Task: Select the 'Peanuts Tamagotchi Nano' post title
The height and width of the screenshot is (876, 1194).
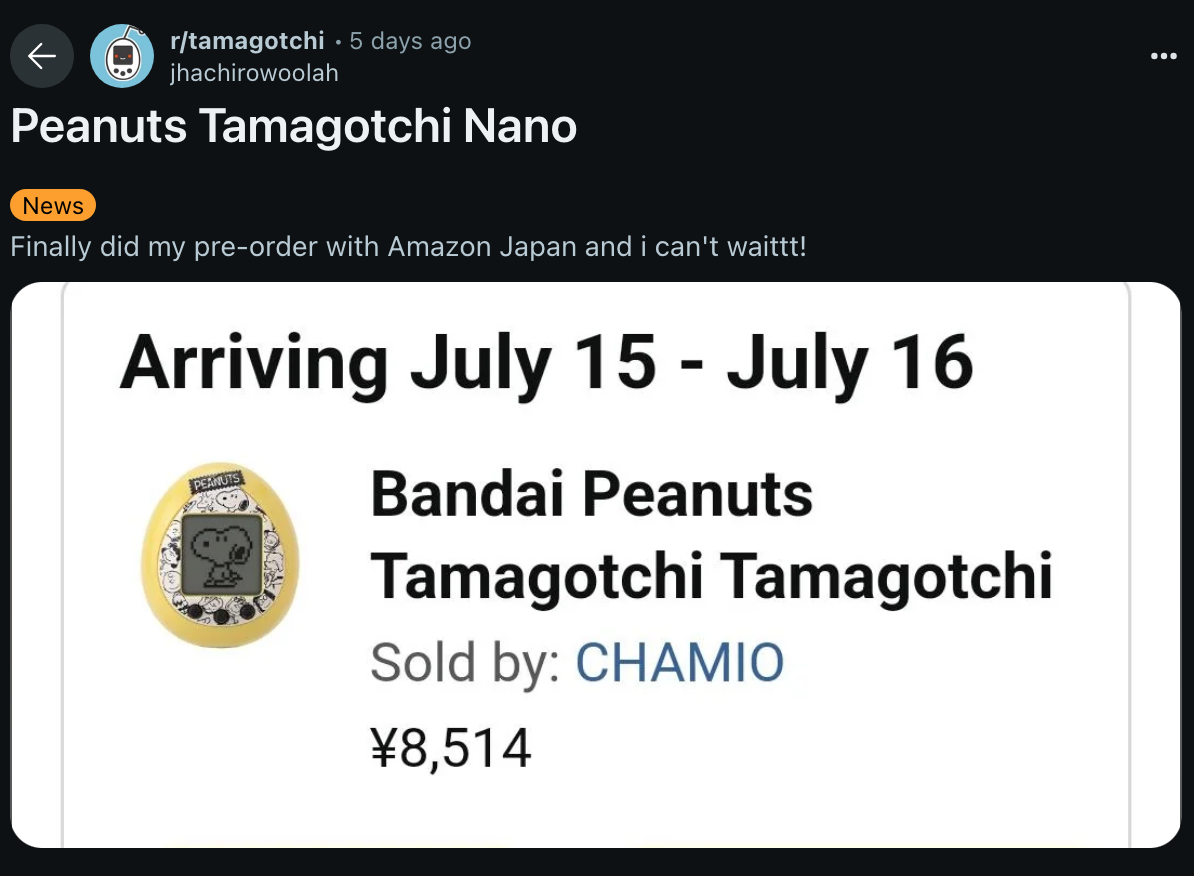Action: tap(294, 126)
